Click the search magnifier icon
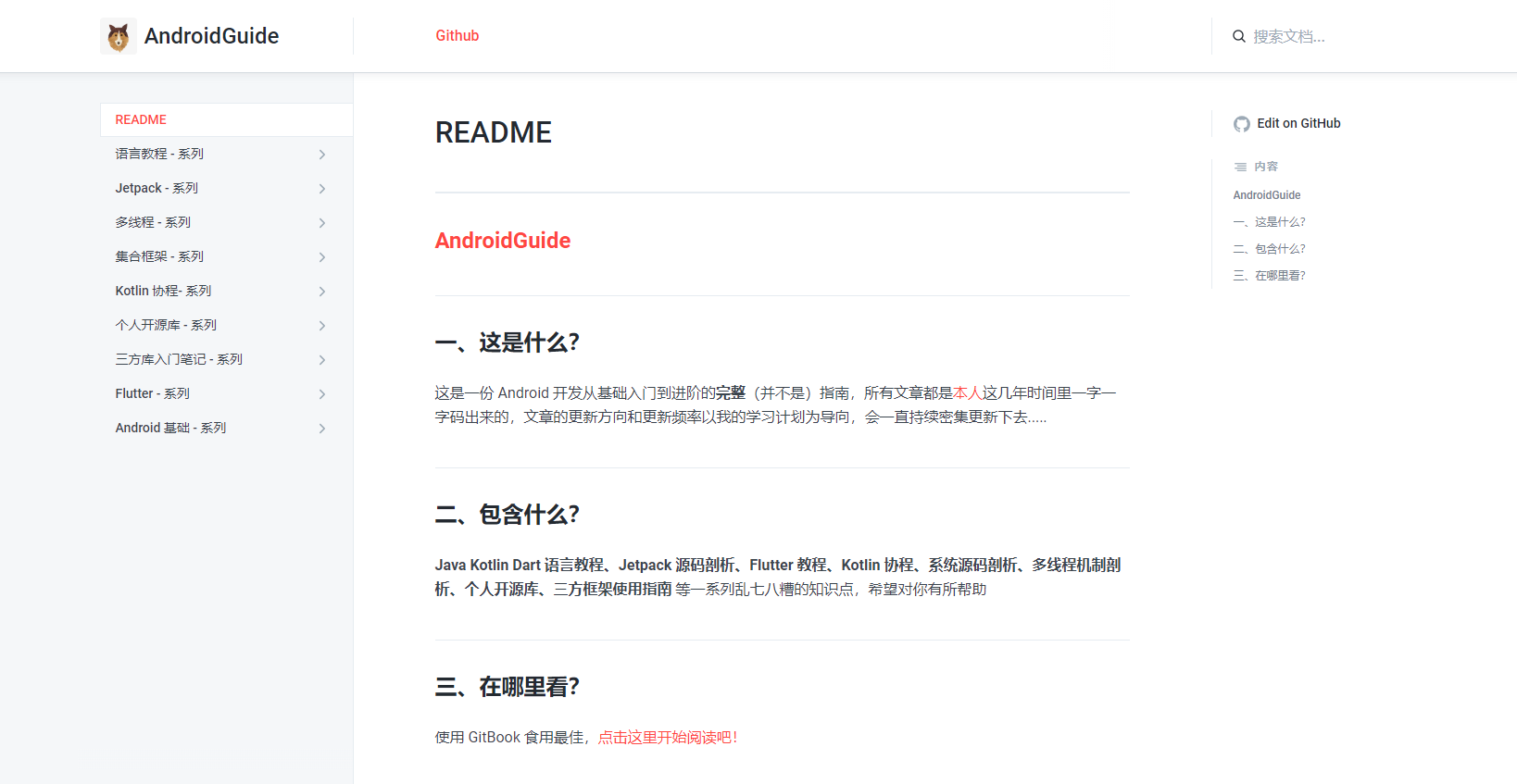Image resolution: width=1517 pixels, height=784 pixels. (1238, 37)
